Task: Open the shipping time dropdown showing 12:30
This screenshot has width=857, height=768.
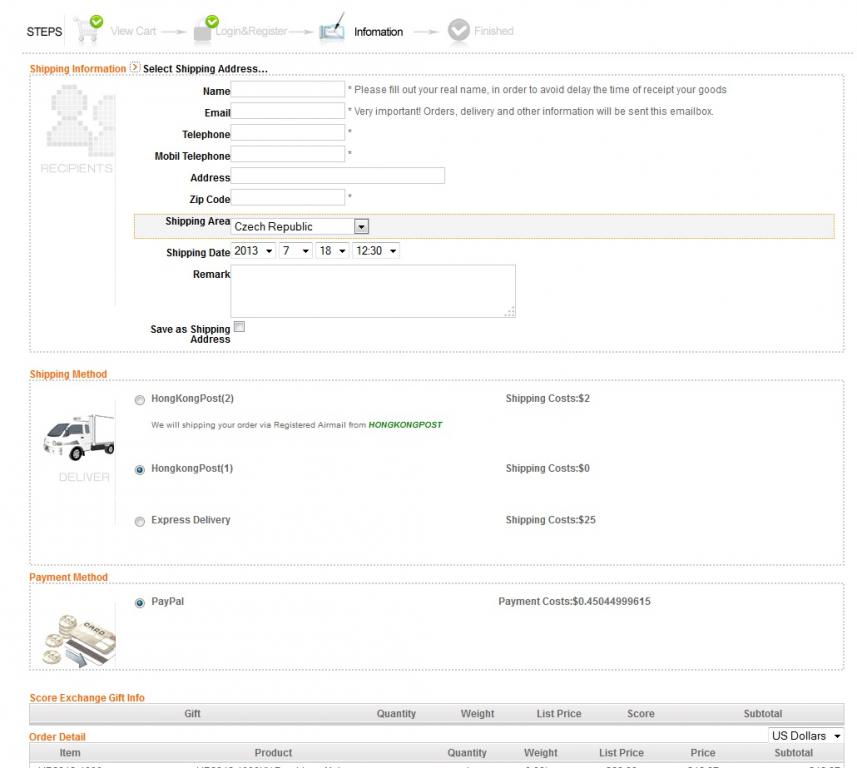Action: pyautogui.click(x=376, y=251)
